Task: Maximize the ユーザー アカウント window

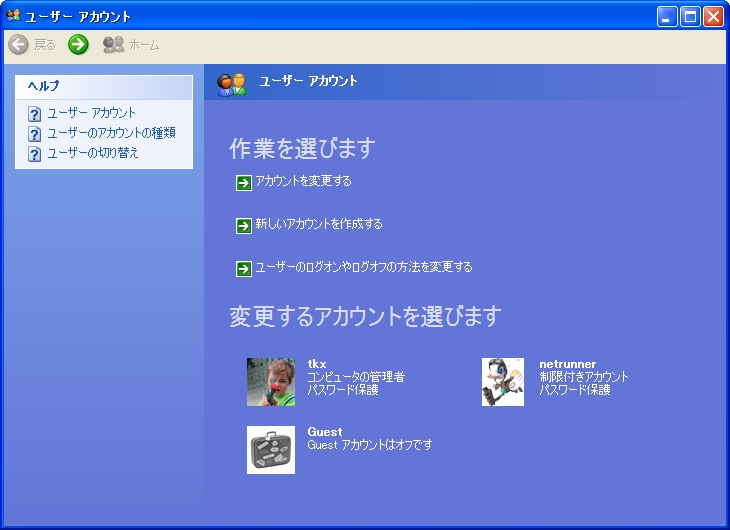Action: click(x=690, y=17)
